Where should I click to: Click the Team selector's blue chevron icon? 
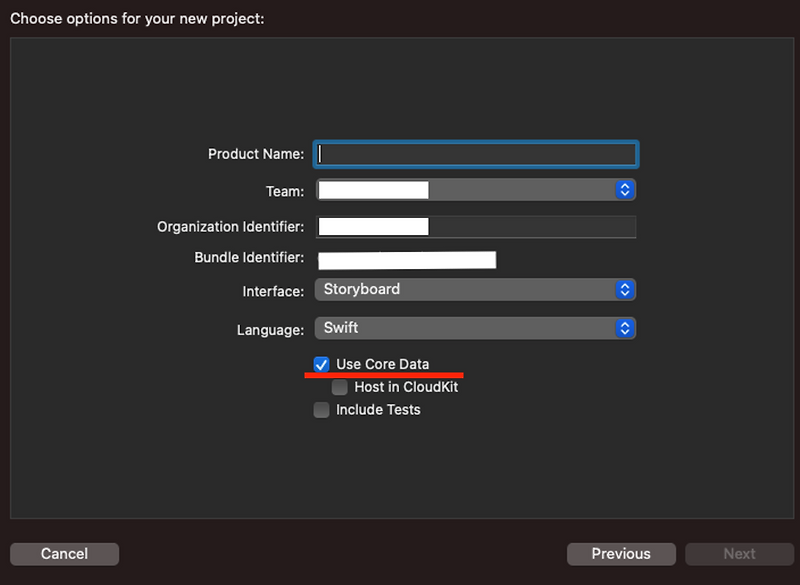(x=625, y=190)
